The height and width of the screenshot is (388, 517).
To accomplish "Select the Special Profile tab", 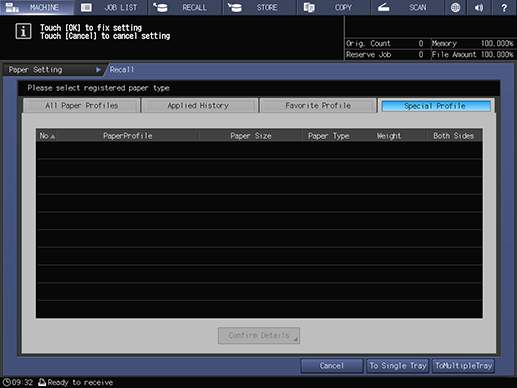I will pyautogui.click(x=436, y=106).
